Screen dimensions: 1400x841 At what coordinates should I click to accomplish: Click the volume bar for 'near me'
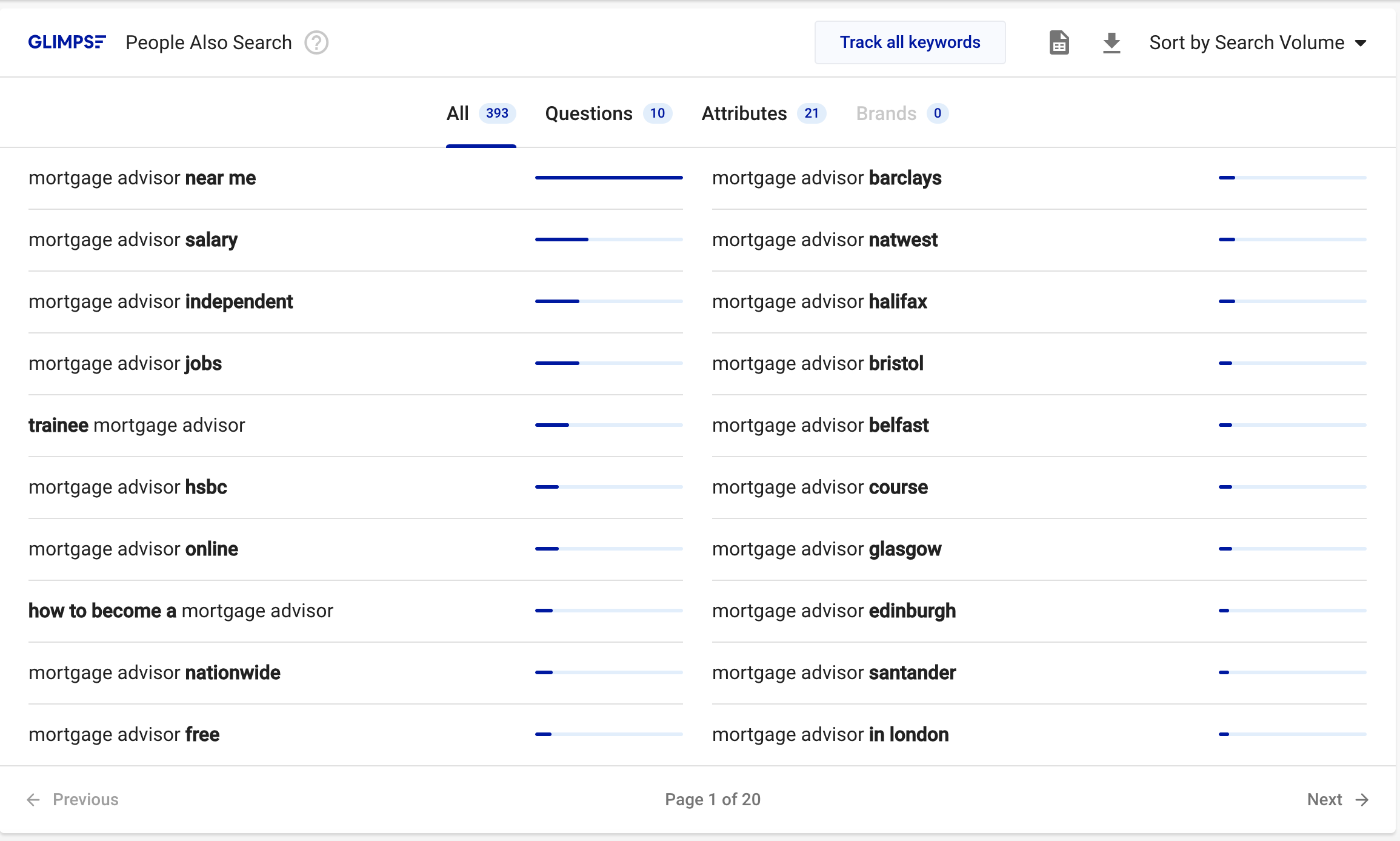click(x=608, y=178)
